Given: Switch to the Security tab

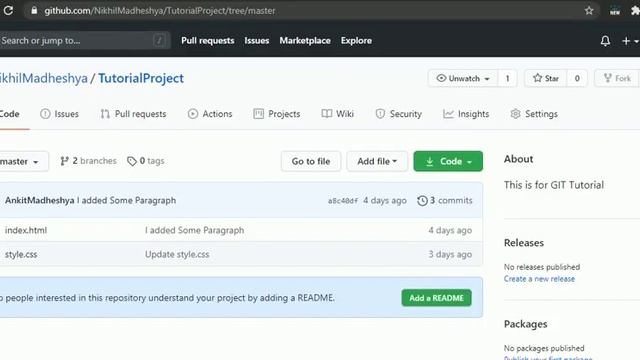Looking at the screenshot, I should pos(398,114).
